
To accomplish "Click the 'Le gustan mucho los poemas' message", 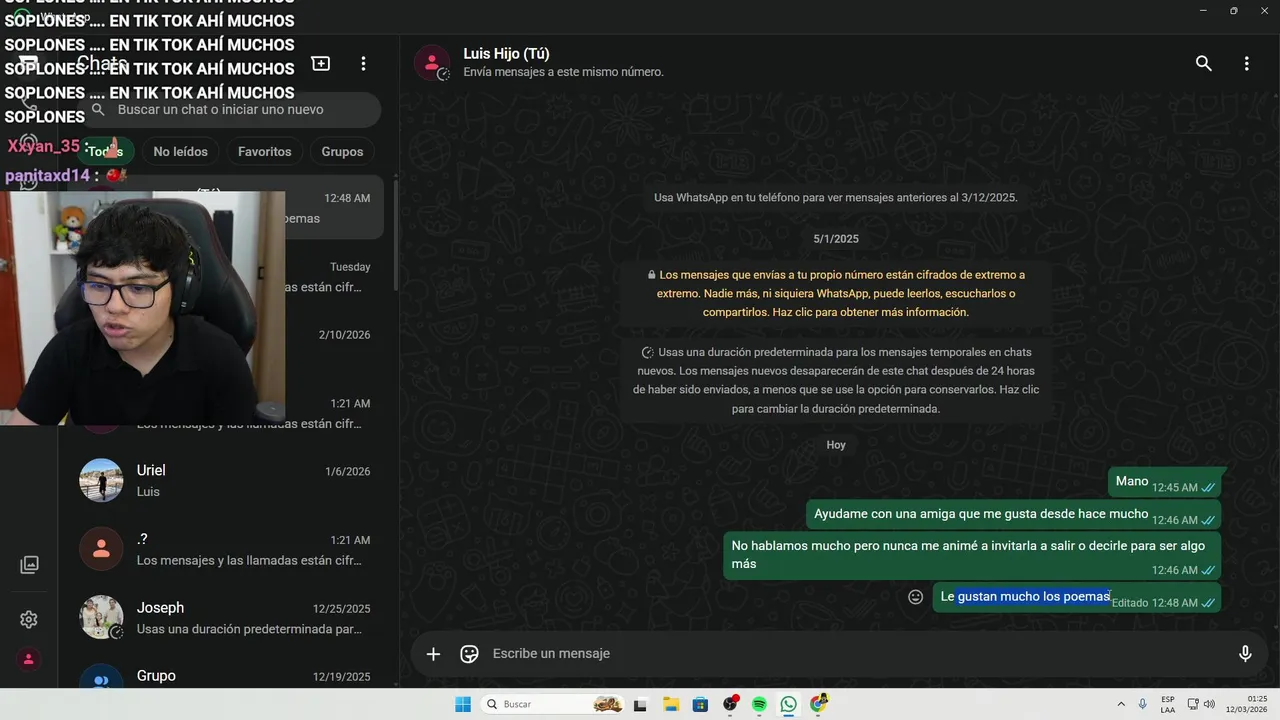I will [1076, 598].
